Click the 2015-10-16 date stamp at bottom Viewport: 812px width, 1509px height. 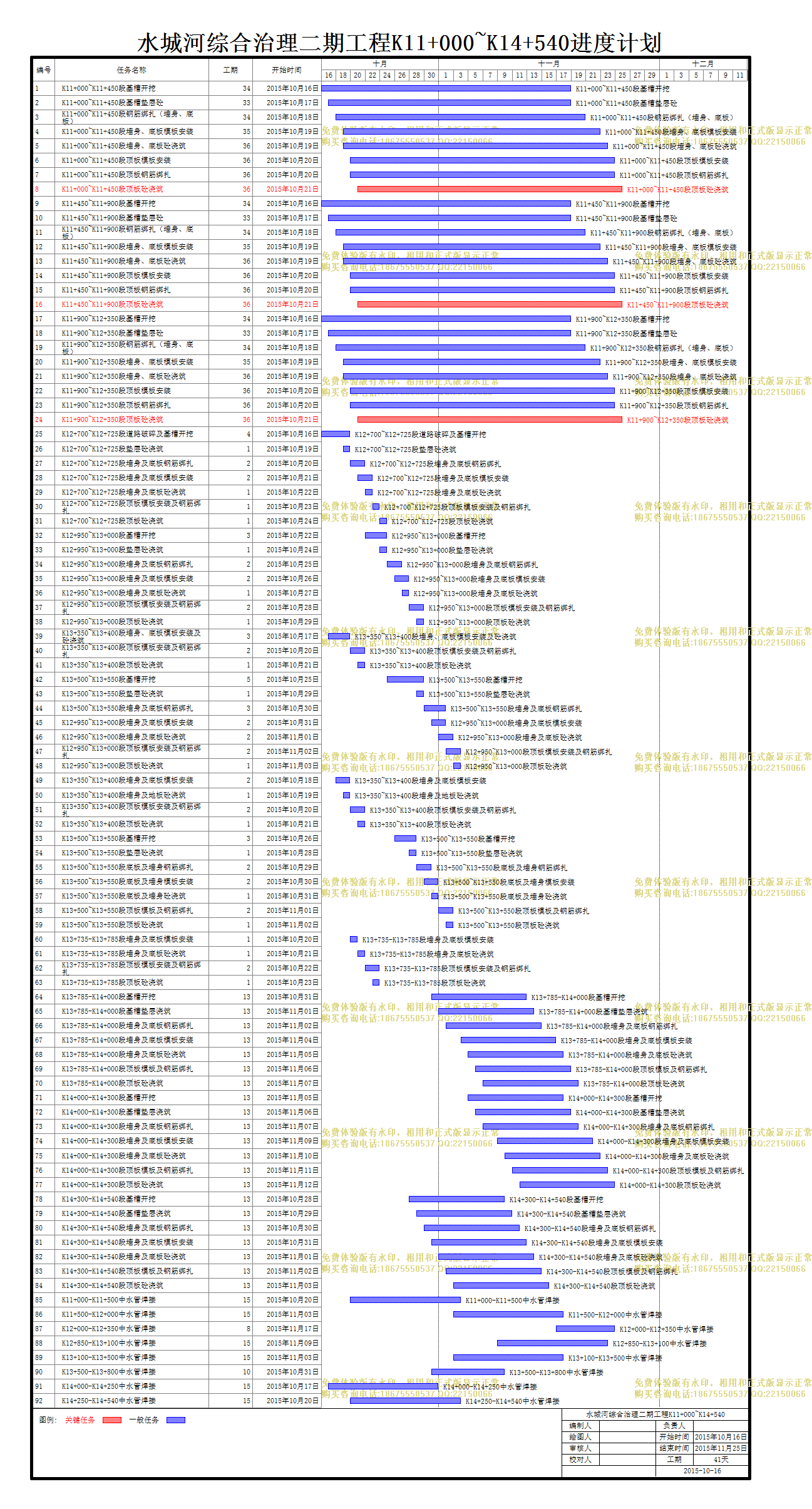[x=702, y=1471]
